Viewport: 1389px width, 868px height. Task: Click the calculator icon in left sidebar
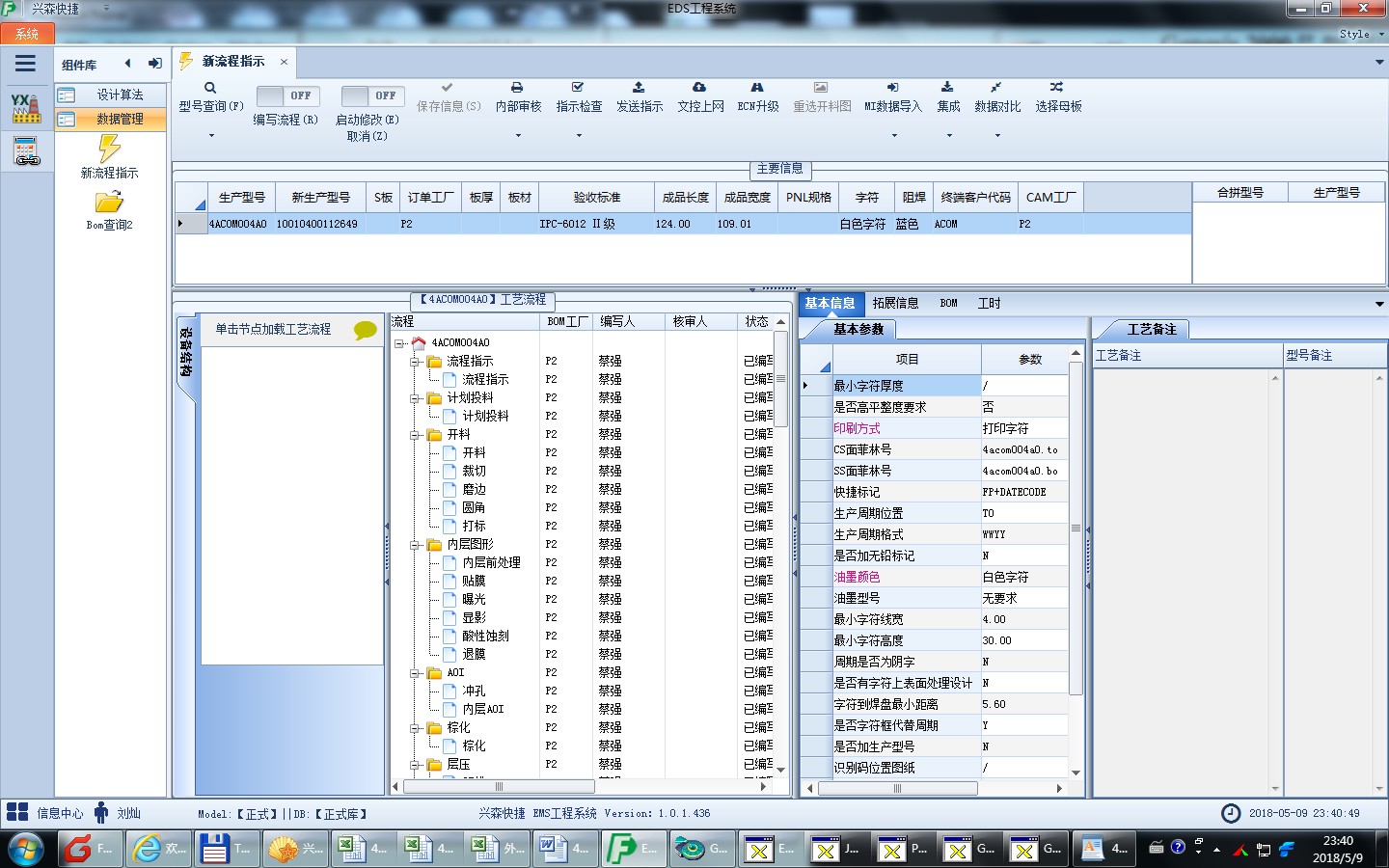click(26, 151)
